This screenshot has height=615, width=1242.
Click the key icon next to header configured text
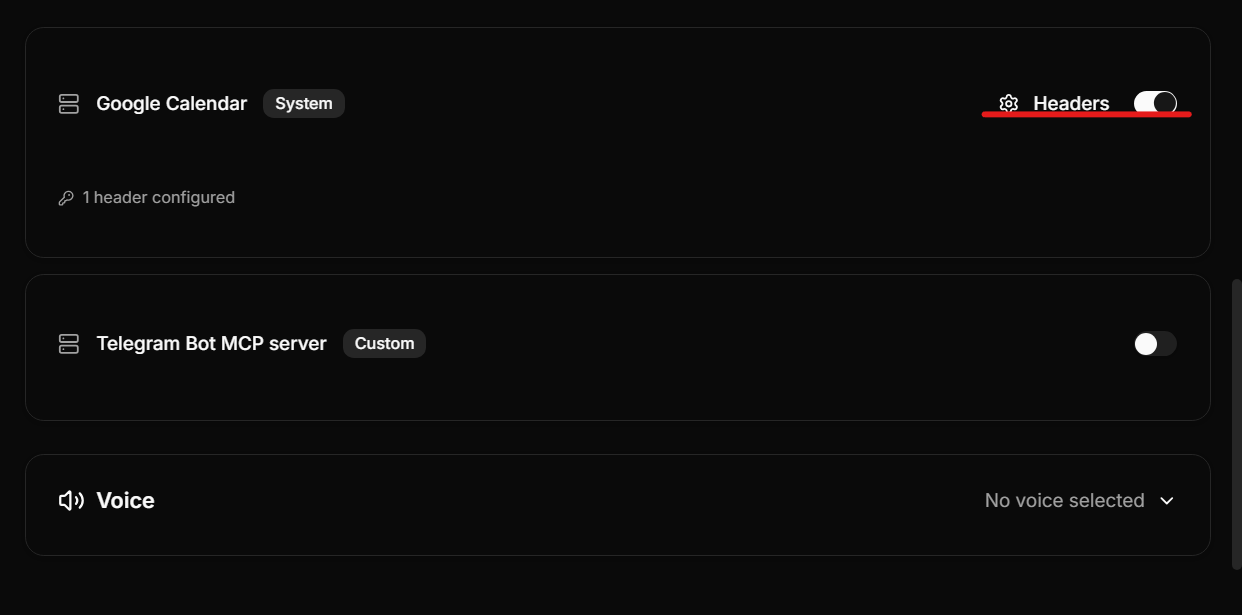[67, 197]
